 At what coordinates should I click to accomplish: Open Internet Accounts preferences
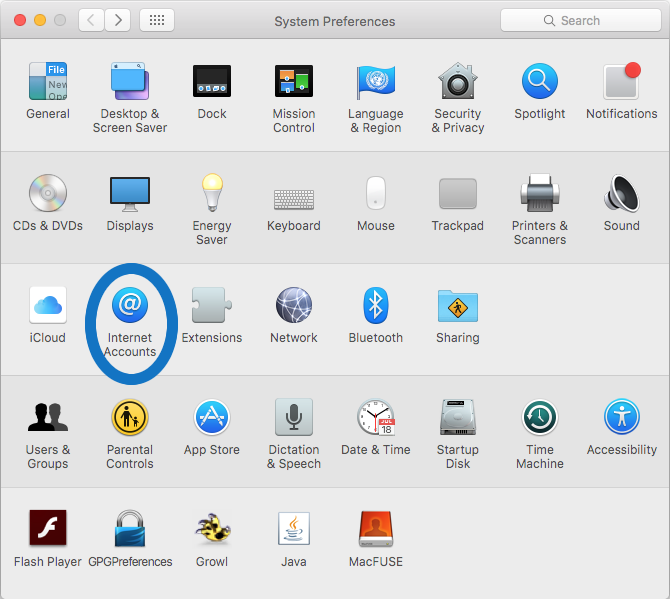130,305
